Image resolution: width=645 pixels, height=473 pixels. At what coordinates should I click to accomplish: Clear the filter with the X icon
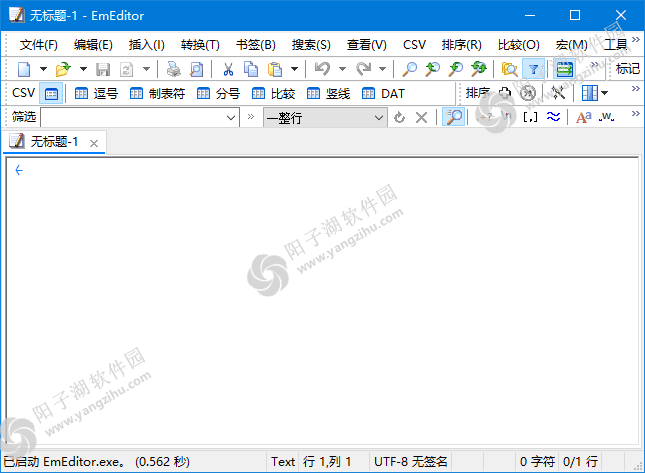pos(421,118)
